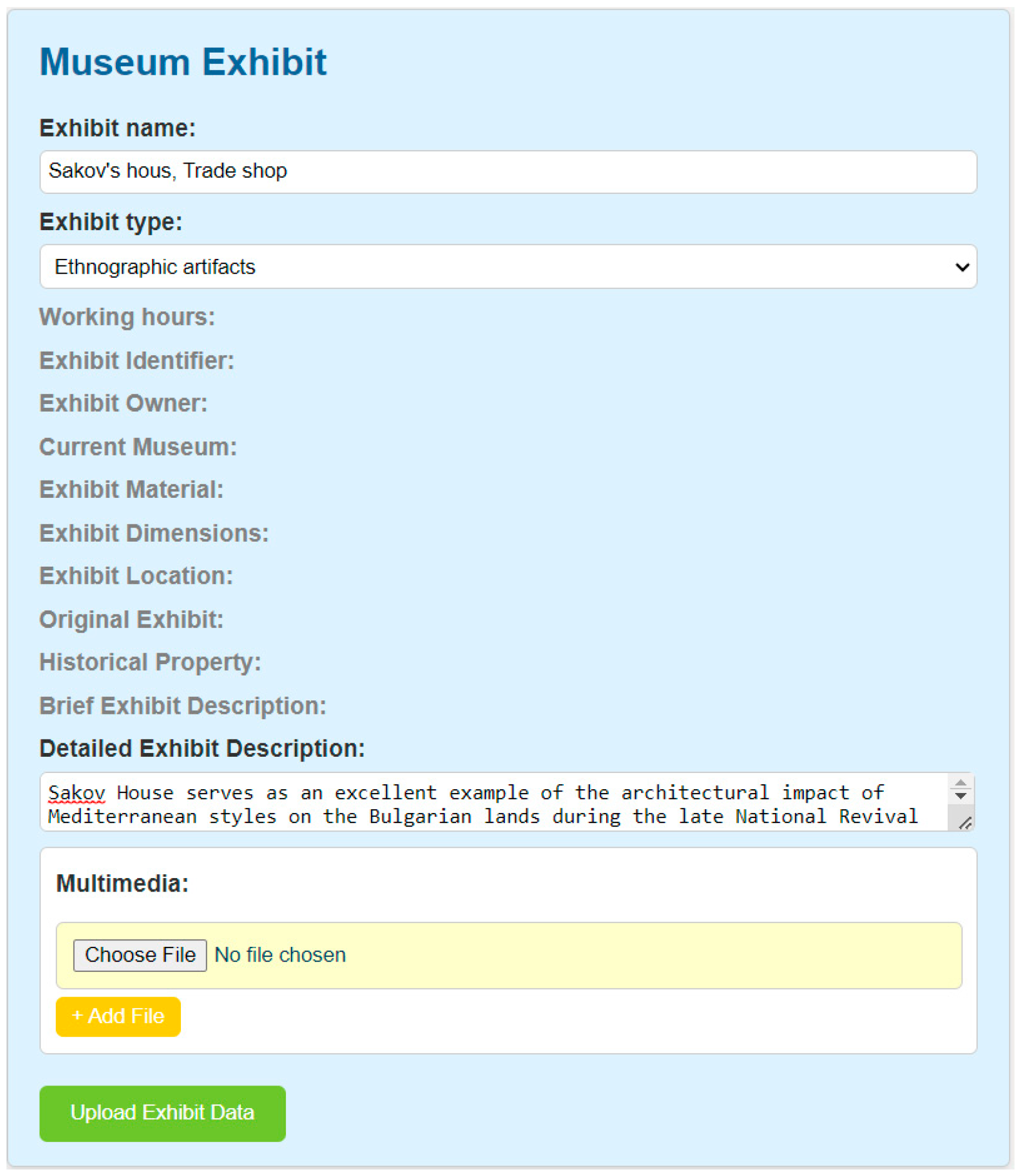1021x1176 pixels.
Task: Click the description scrollbar up arrow
Action: [960, 783]
